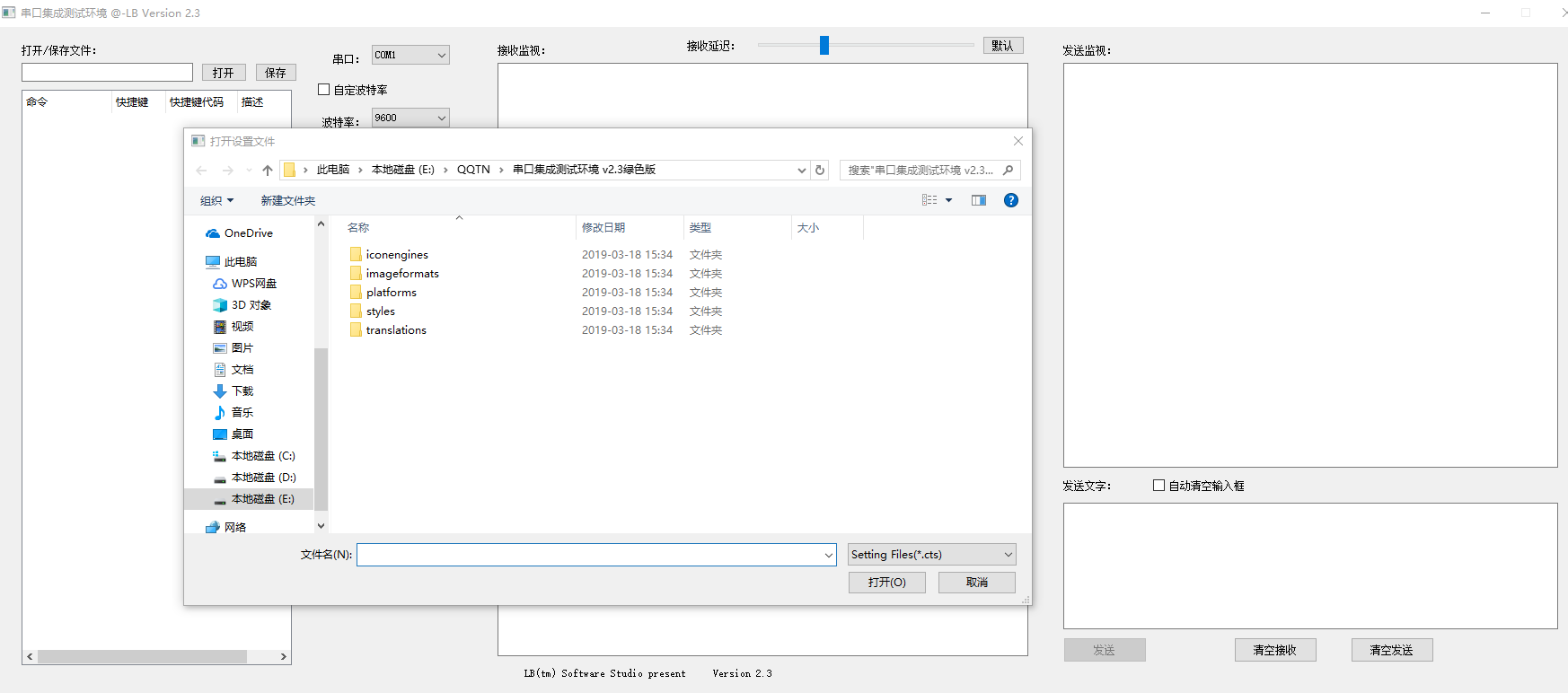Image resolution: width=1568 pixels, height=693 pixels.
Task: Click the 清空发送 button
Action: click(x=1392, y=650)
